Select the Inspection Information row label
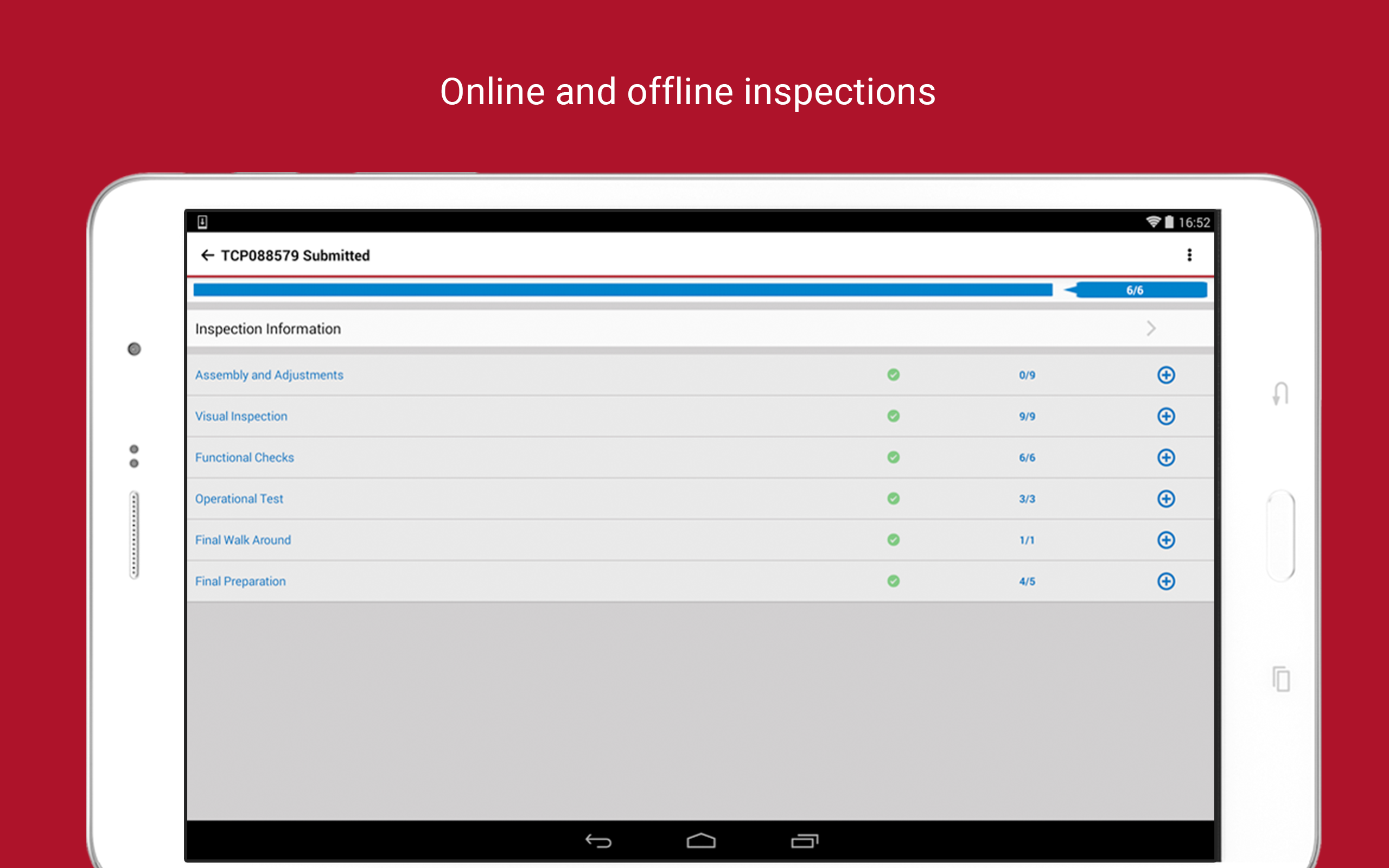Viewport: 1389px width, 868px height. (x=268, y=329)
